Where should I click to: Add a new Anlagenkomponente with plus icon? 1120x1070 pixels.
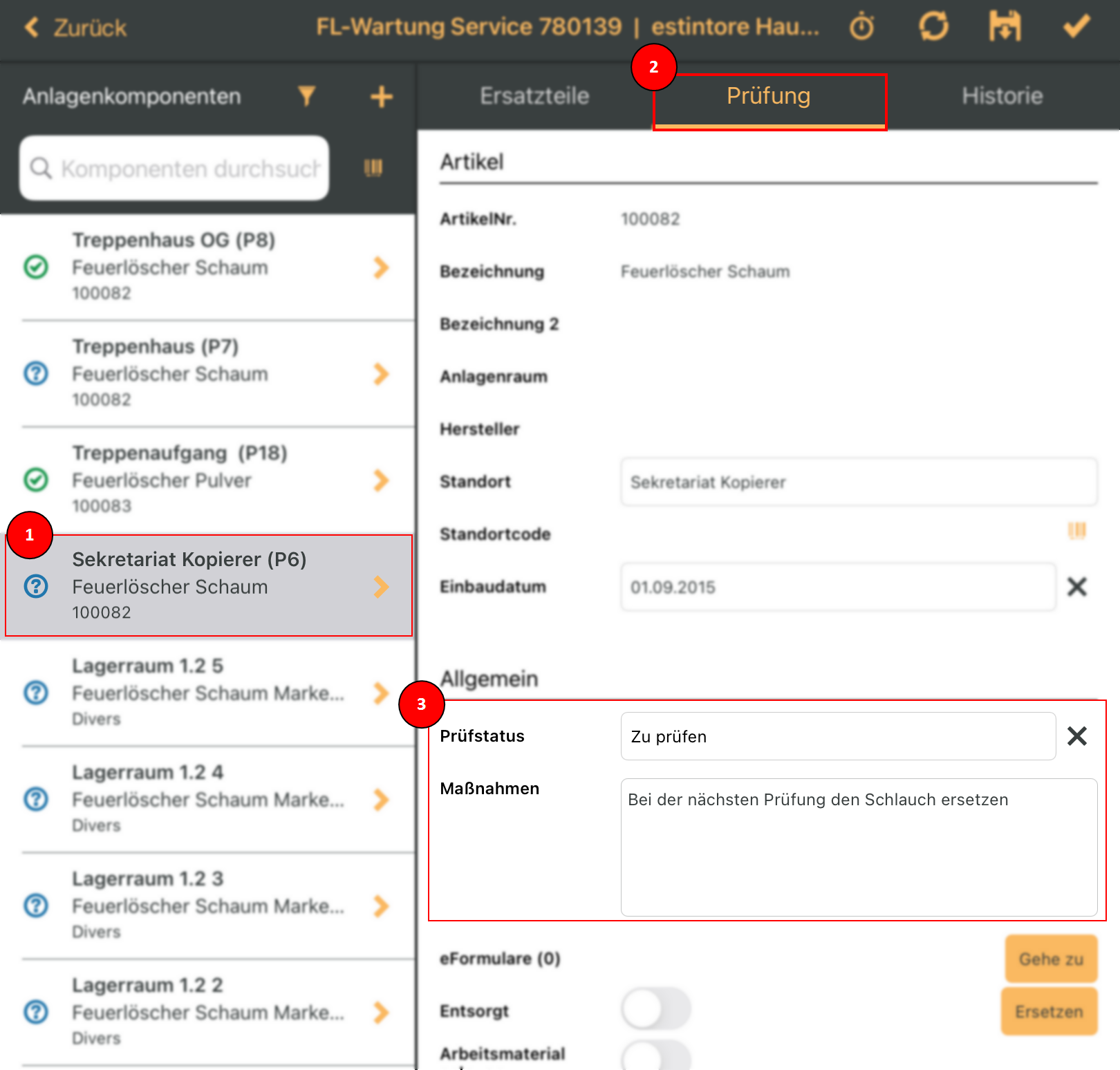click(x=381, y=97)
